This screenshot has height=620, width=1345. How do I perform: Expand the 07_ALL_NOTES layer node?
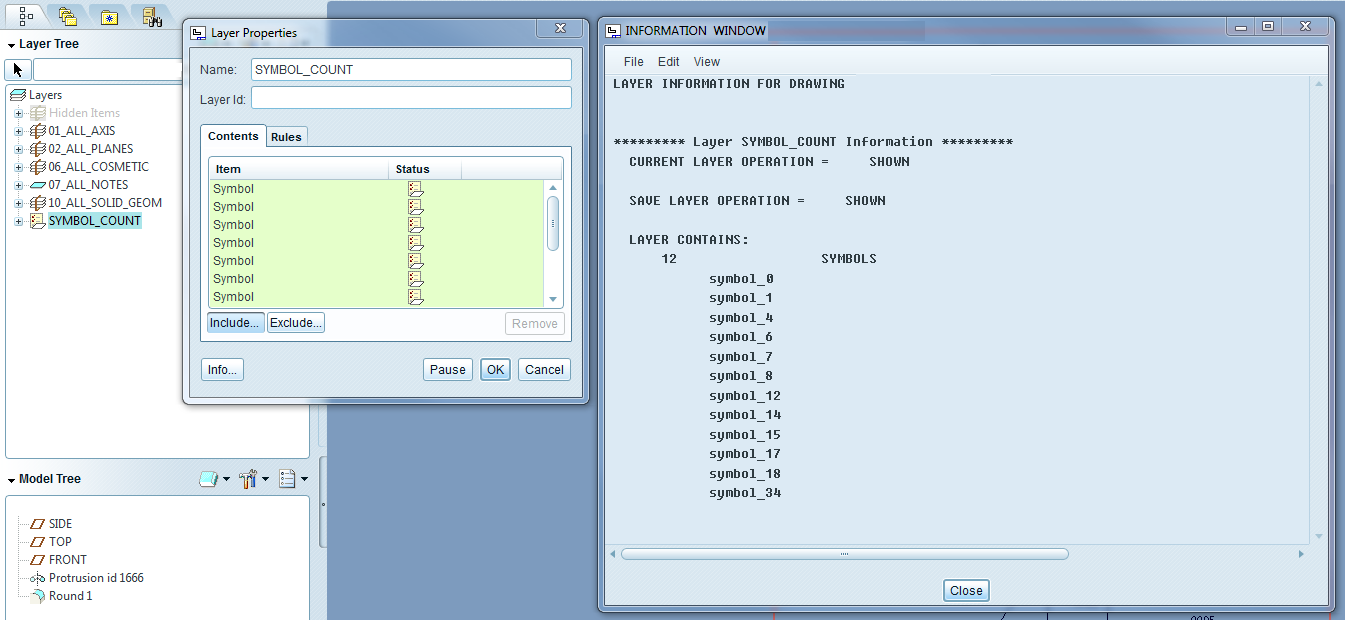click(18, 185)
